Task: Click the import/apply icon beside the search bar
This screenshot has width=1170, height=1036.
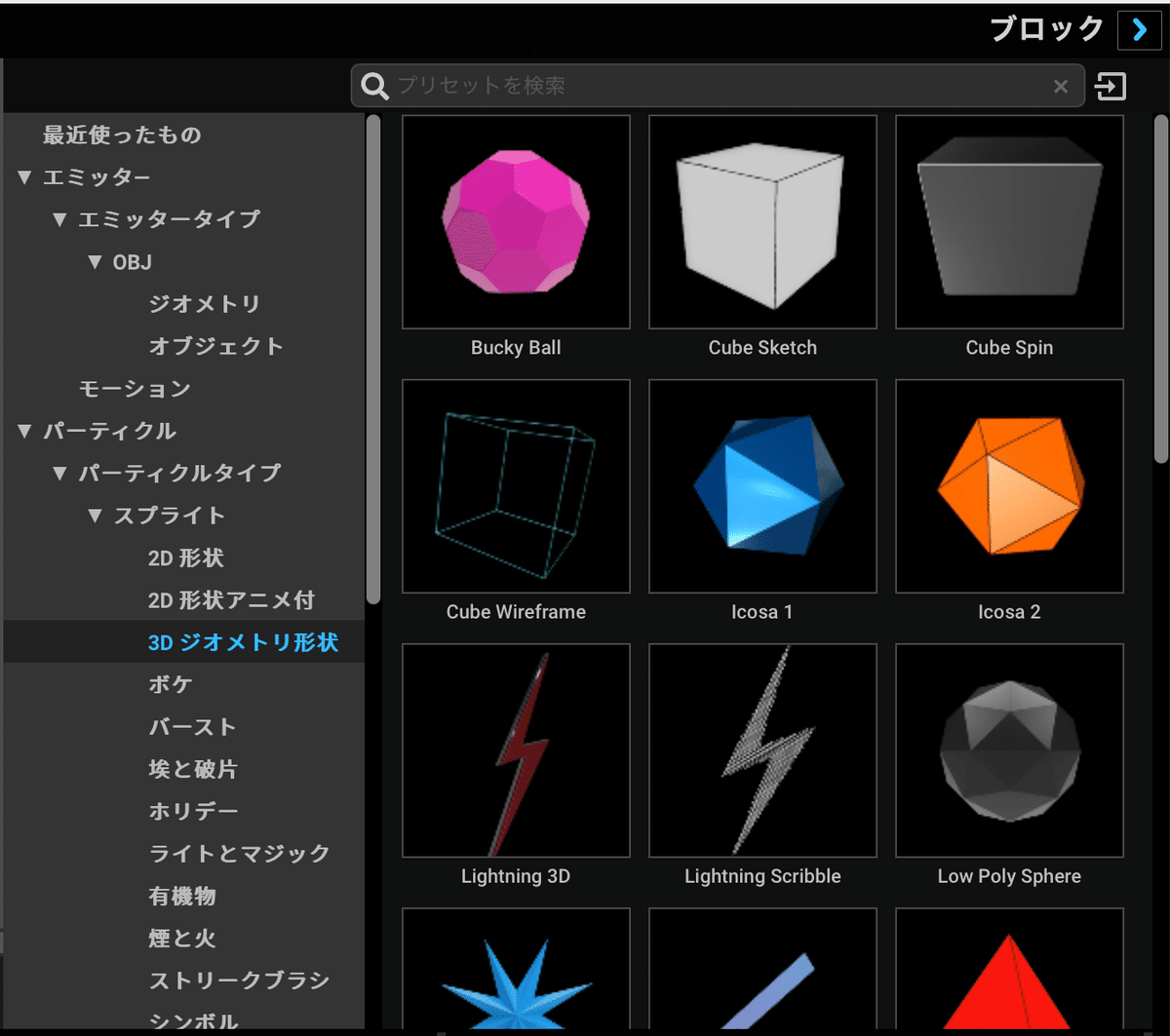Action: click(x=1111, y=86)
